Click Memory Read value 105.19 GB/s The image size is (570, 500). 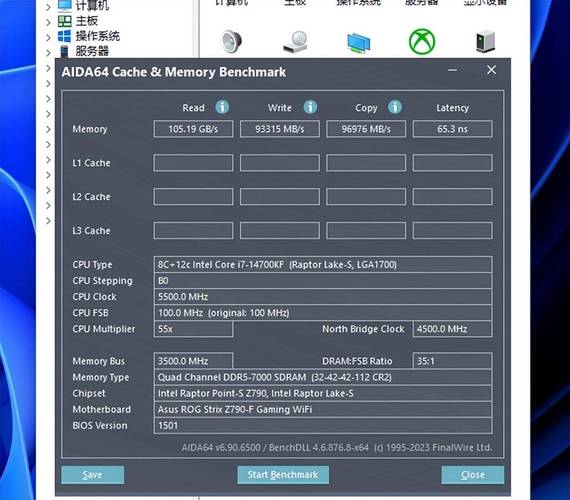pos(193,129)
